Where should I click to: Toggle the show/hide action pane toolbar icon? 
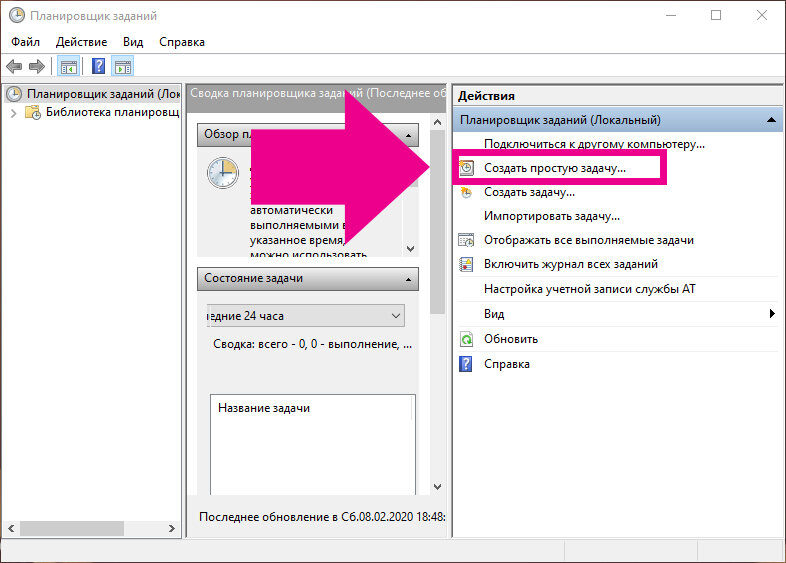tap(123, 66)
